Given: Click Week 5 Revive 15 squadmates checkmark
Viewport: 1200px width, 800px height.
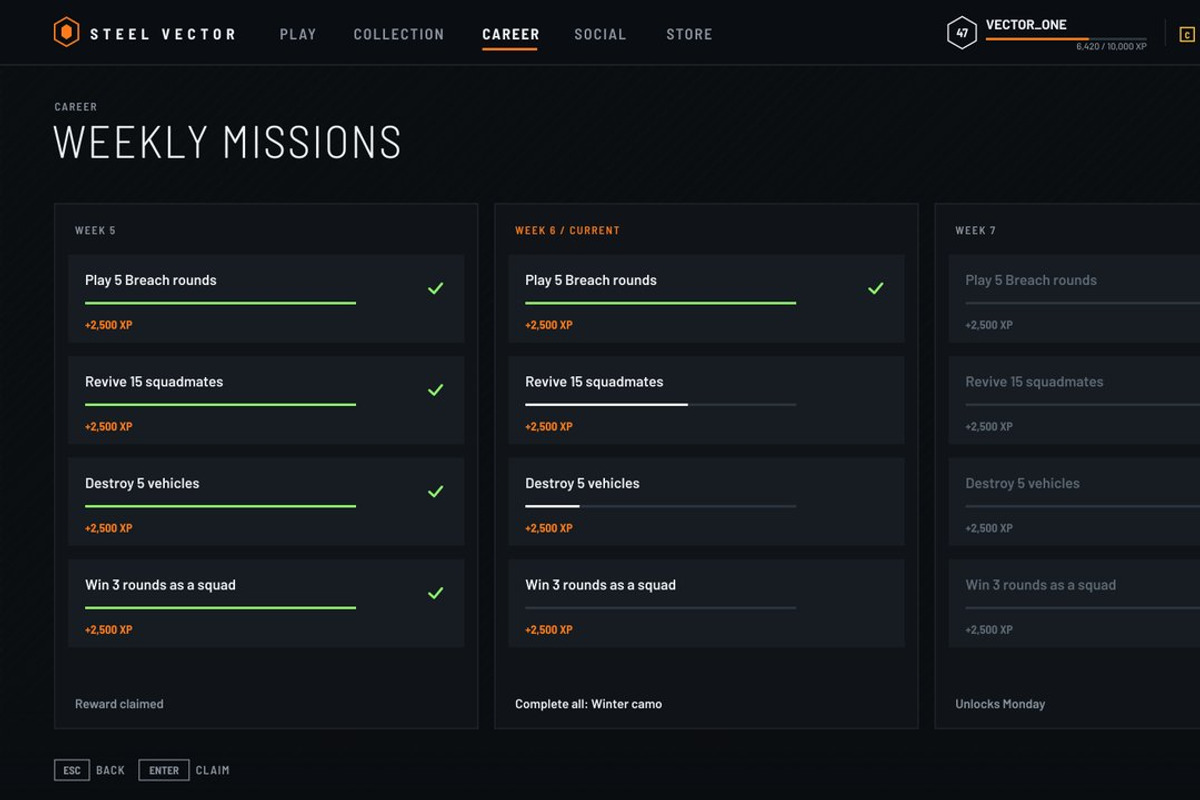Looking at the screenshot, I should click(436, 390).
